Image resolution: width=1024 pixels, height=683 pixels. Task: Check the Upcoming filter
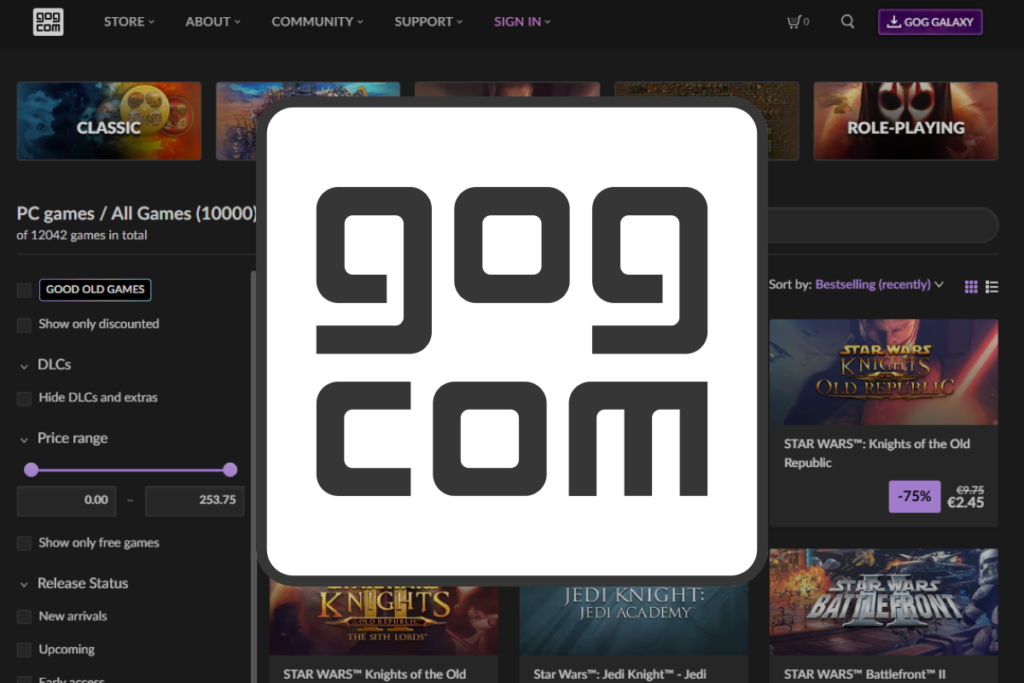[x=24, y=650]
